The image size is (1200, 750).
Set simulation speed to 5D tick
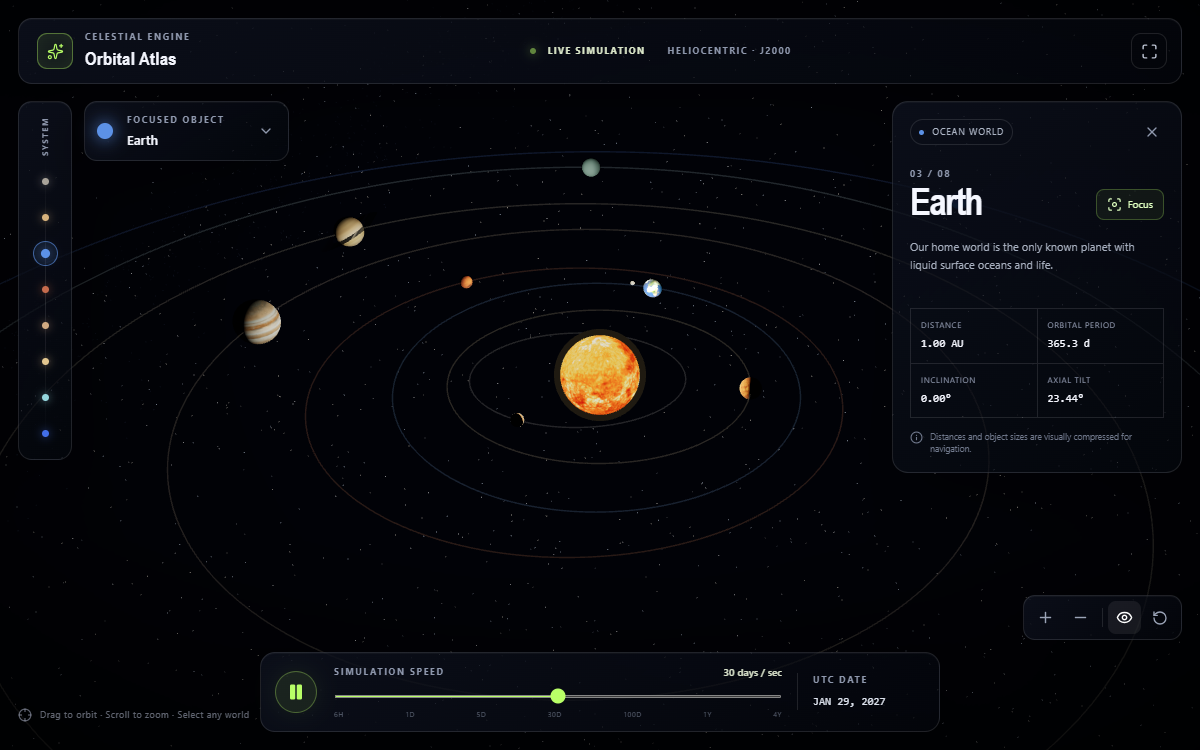tap(481, 715)
